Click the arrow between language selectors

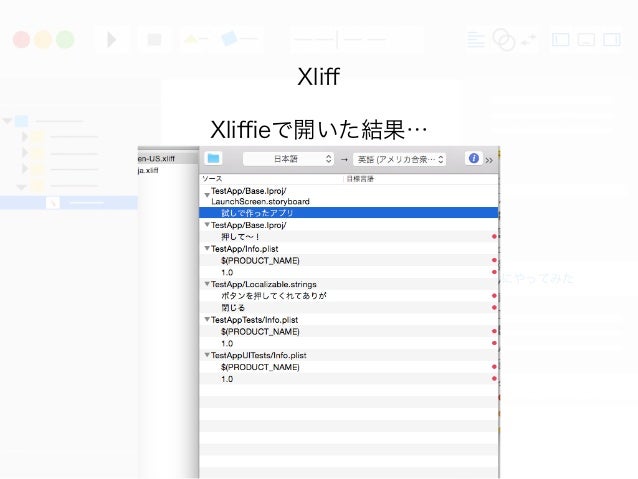[344, 160]
